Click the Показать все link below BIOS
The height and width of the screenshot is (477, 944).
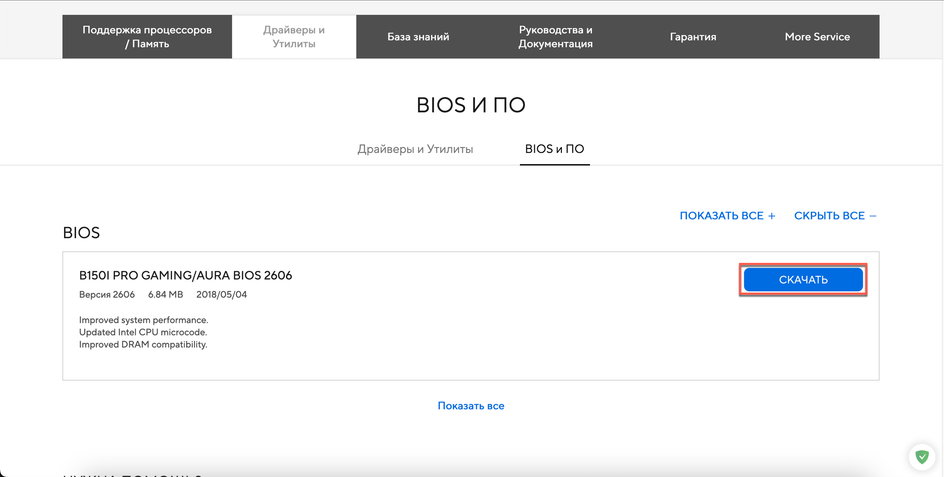coord(471,406)
